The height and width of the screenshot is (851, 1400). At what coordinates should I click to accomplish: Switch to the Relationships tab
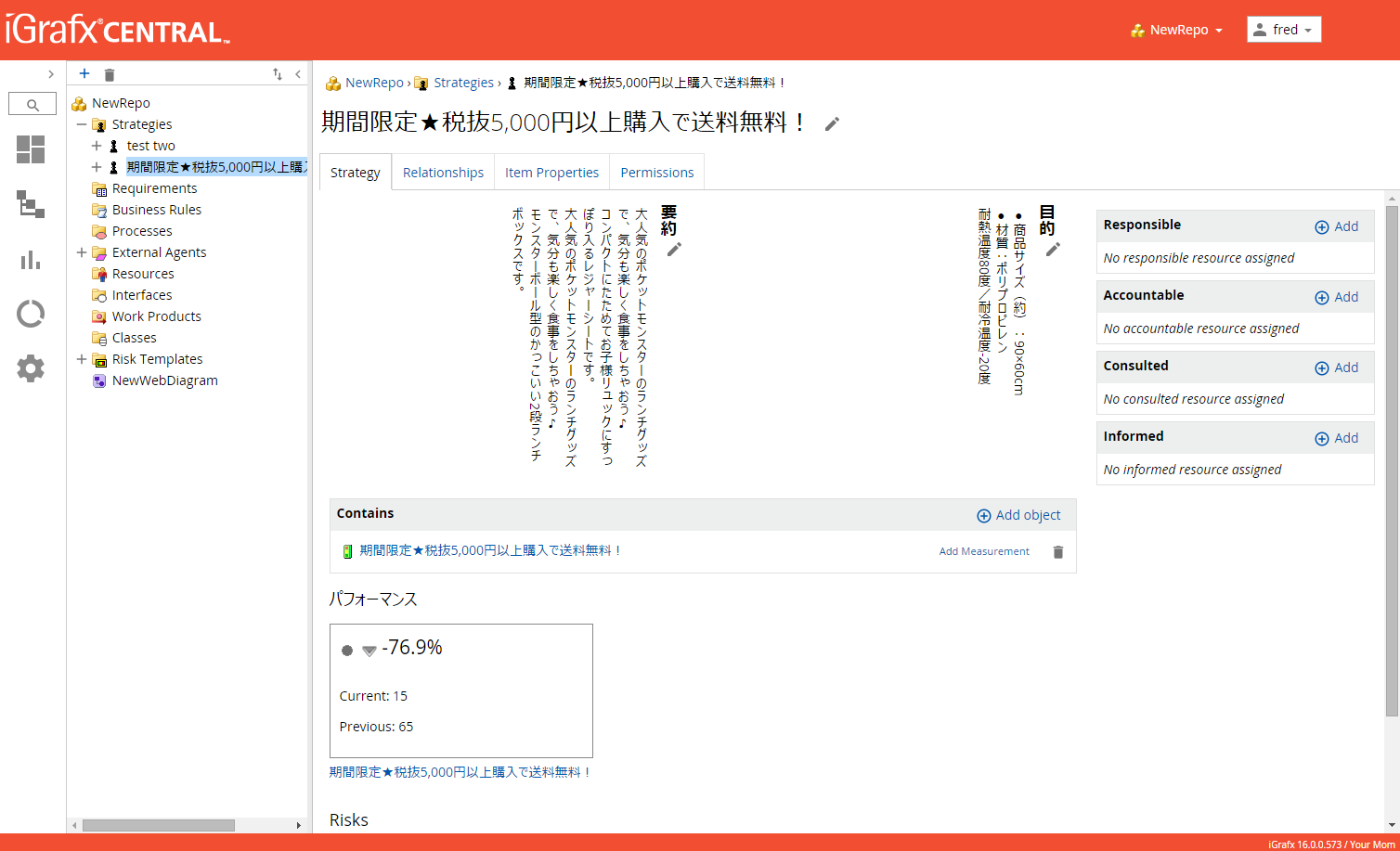pyautogui.click(x=443, y=172)
